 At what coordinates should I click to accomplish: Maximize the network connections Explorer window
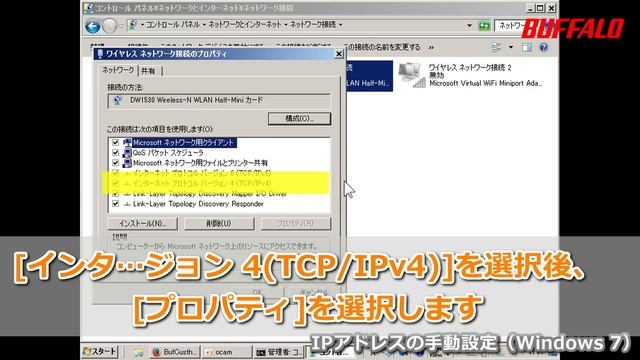point(540,8)
